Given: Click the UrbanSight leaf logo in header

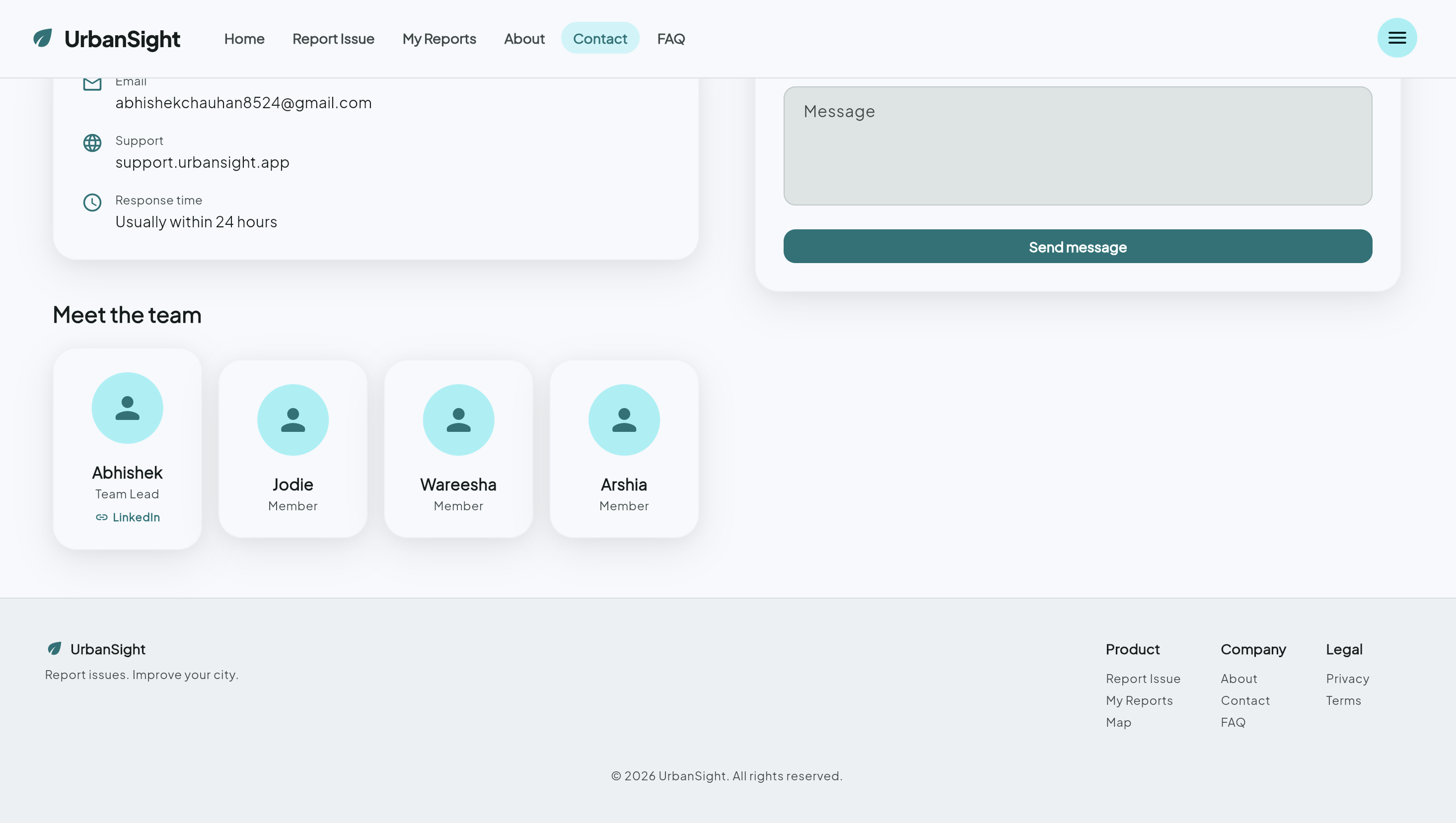Looking at the screenshot, I should 42,38.
